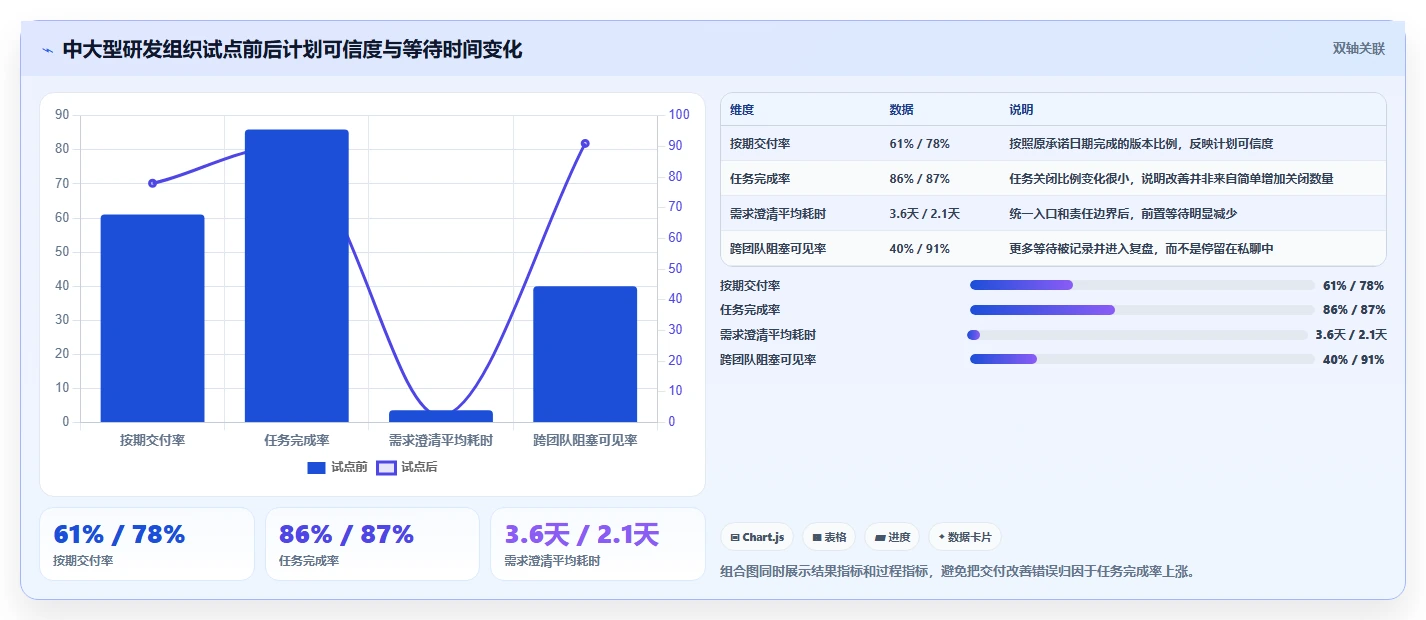Click the 40% / 91% value beside progress bar
Viewport: 1426px width, 620px height.
(x=1353, y=359)
